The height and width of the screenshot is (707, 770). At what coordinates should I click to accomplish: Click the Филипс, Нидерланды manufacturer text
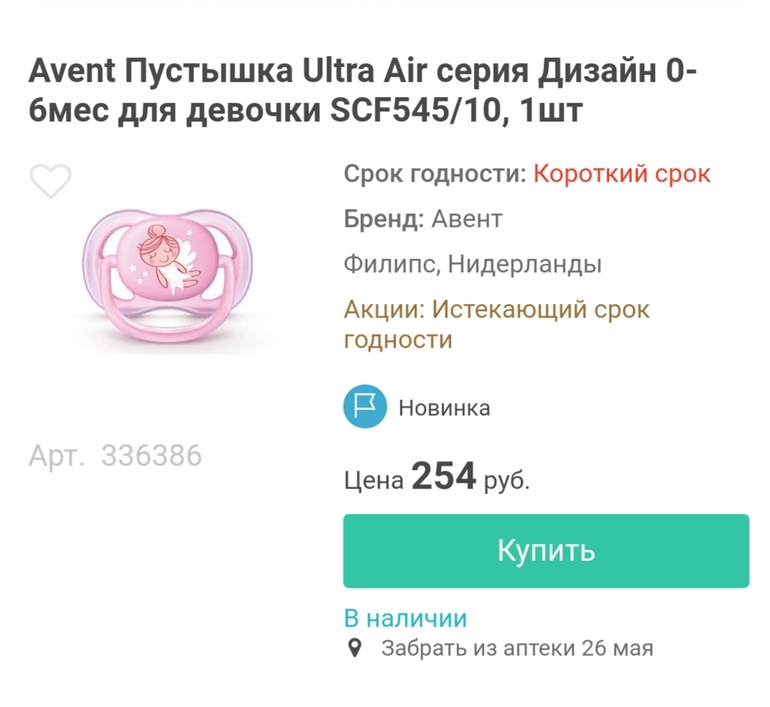click(x=472, y=264)
